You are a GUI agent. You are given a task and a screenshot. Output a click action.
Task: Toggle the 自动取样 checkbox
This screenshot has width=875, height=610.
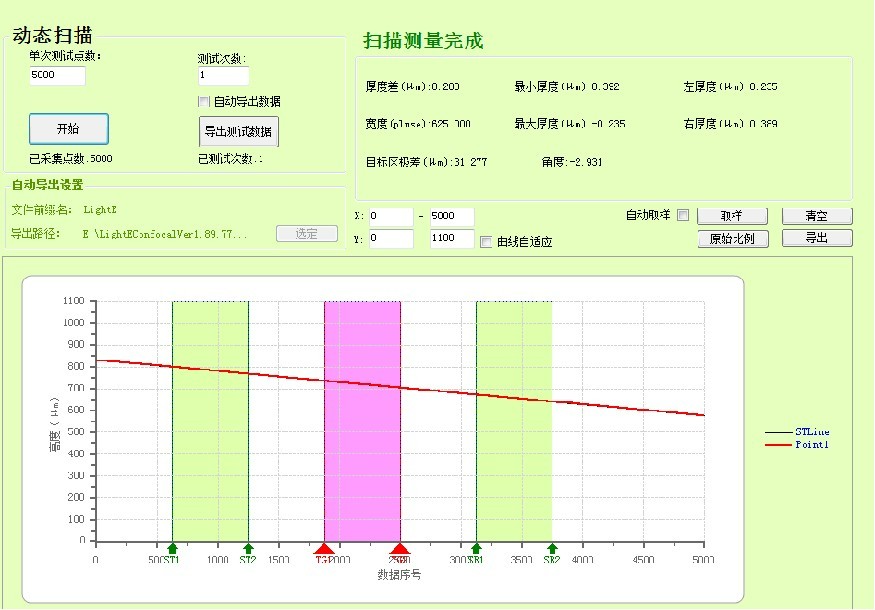pyautogui.click(x=683, y=215)
